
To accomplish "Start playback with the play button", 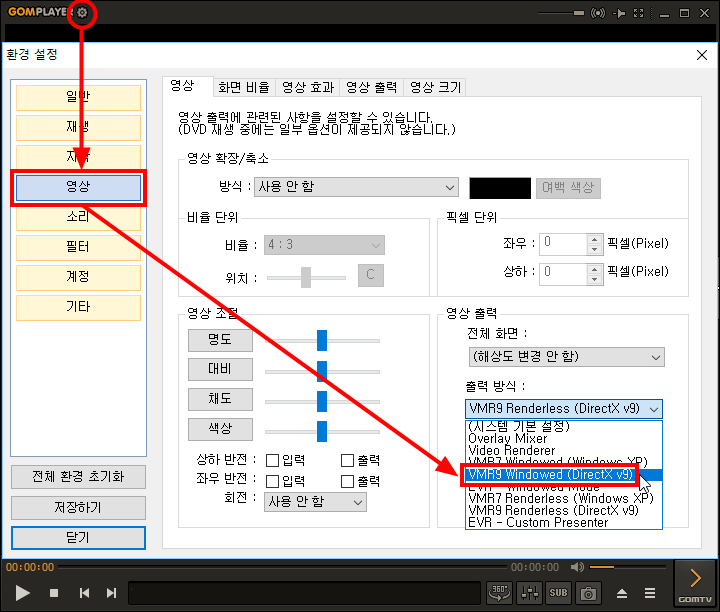I will coord(22,593).
